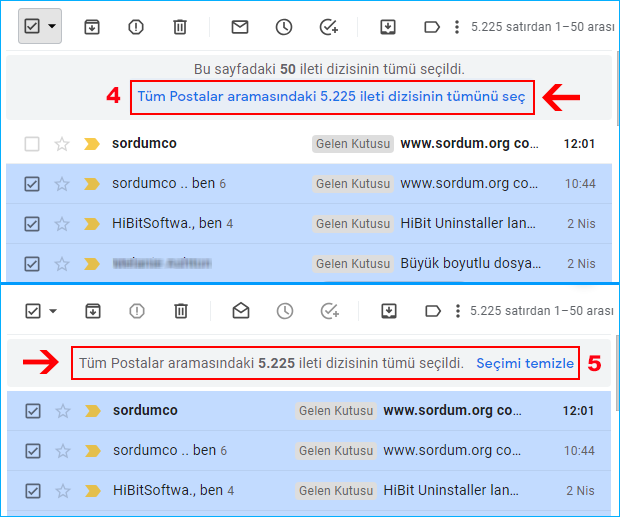620x517 pixels.
Task: Add to tasks icon in the lower toolbar
Action: [329, 311]
